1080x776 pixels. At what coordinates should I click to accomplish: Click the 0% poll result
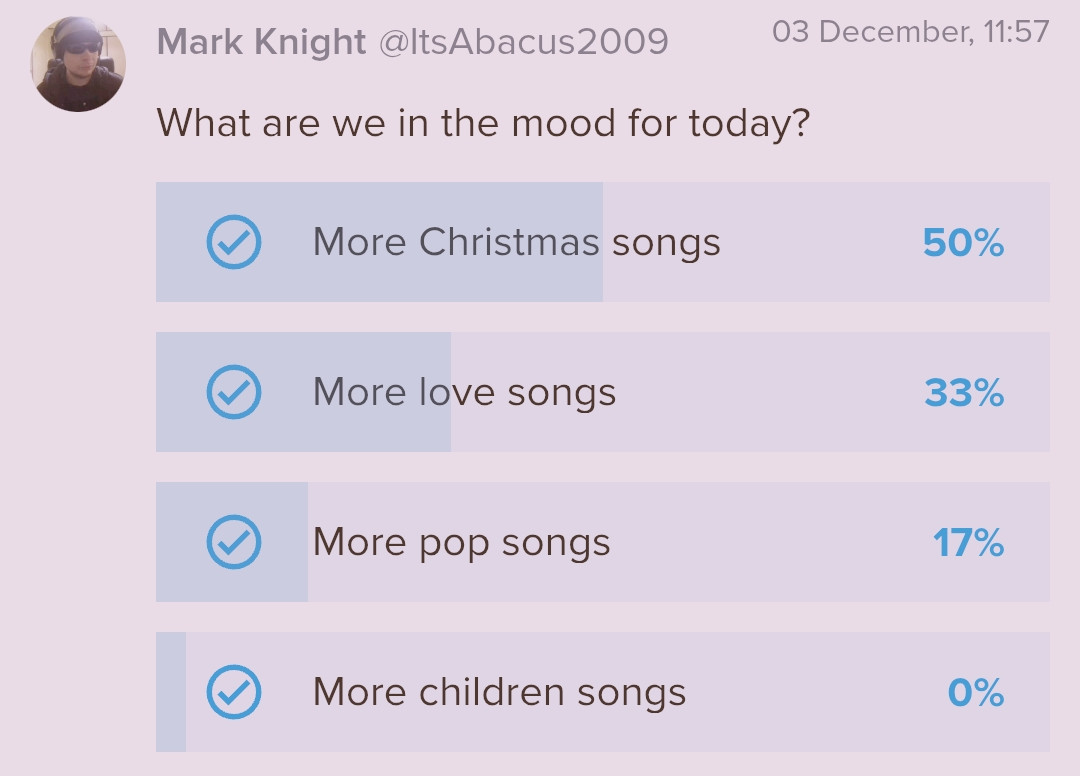coord(975,693)
